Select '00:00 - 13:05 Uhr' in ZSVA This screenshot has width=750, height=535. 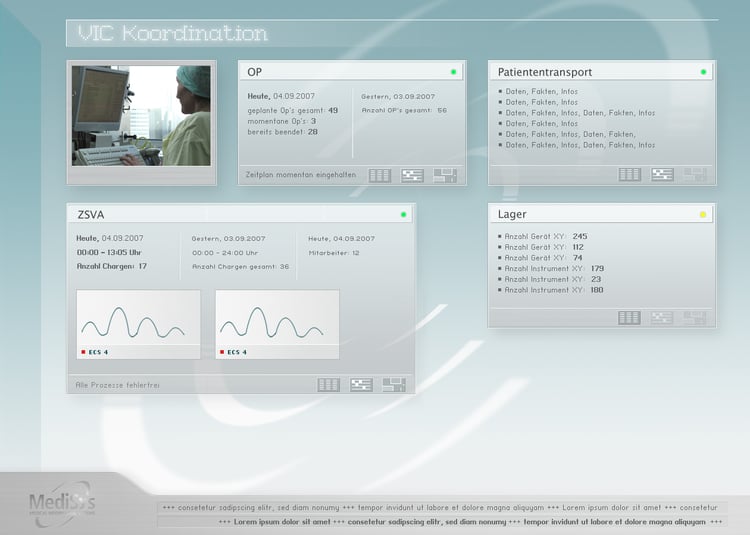pos(109,252)
